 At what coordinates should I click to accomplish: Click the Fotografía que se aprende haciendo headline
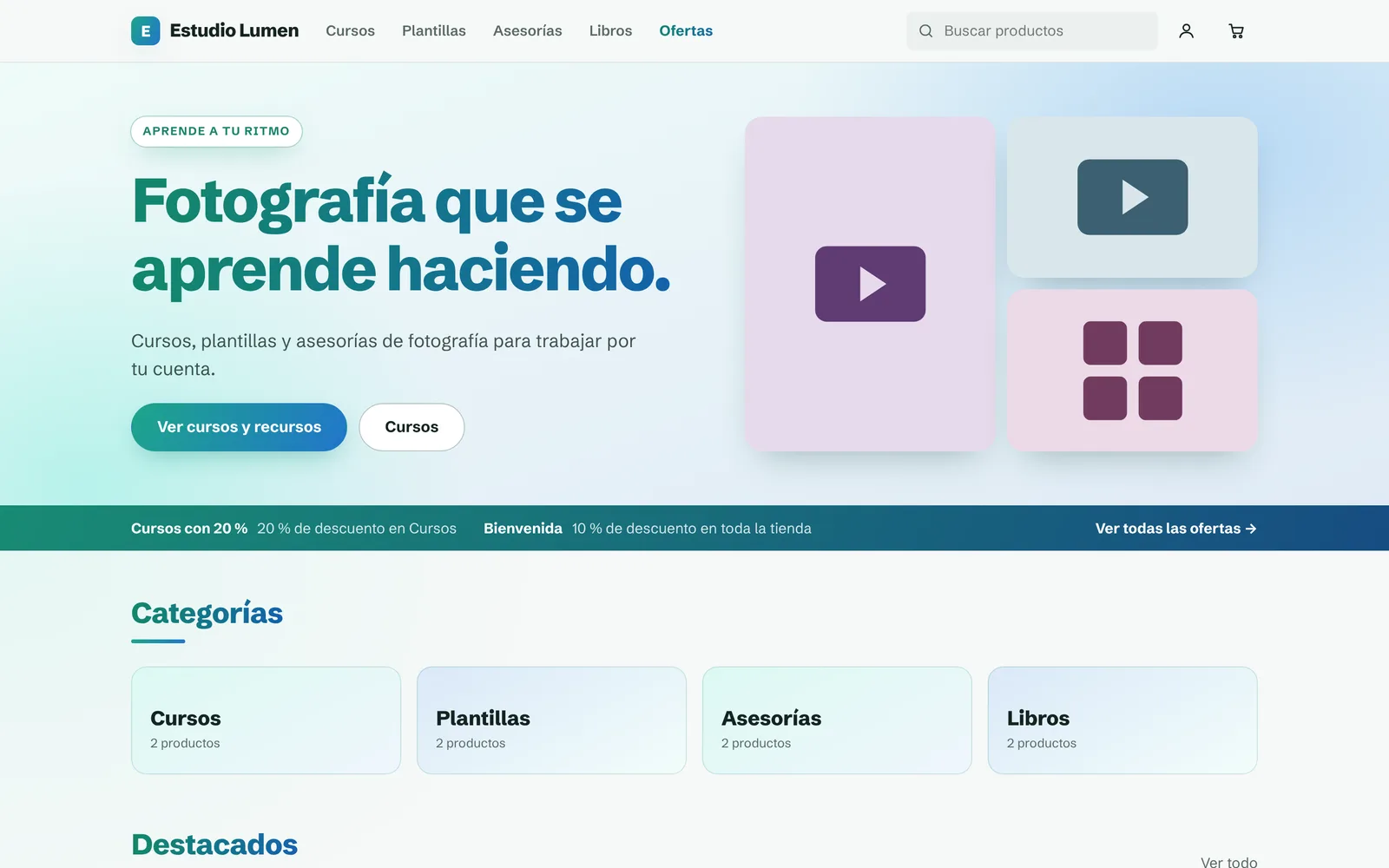401,234
